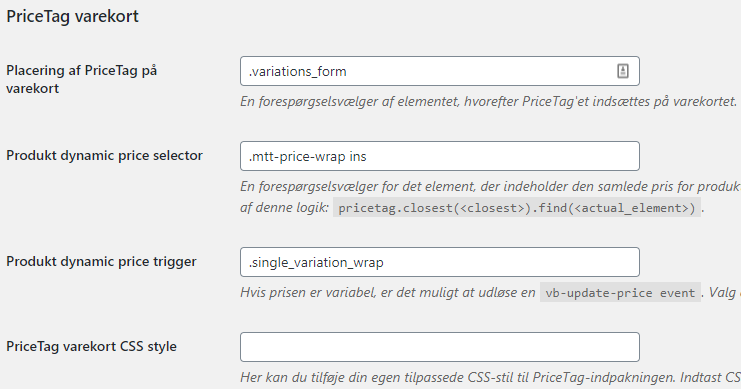Click the .mtt-price-wrap ins selector field
The width and height of the screenshot is (741, 389).
pos(439,156)
